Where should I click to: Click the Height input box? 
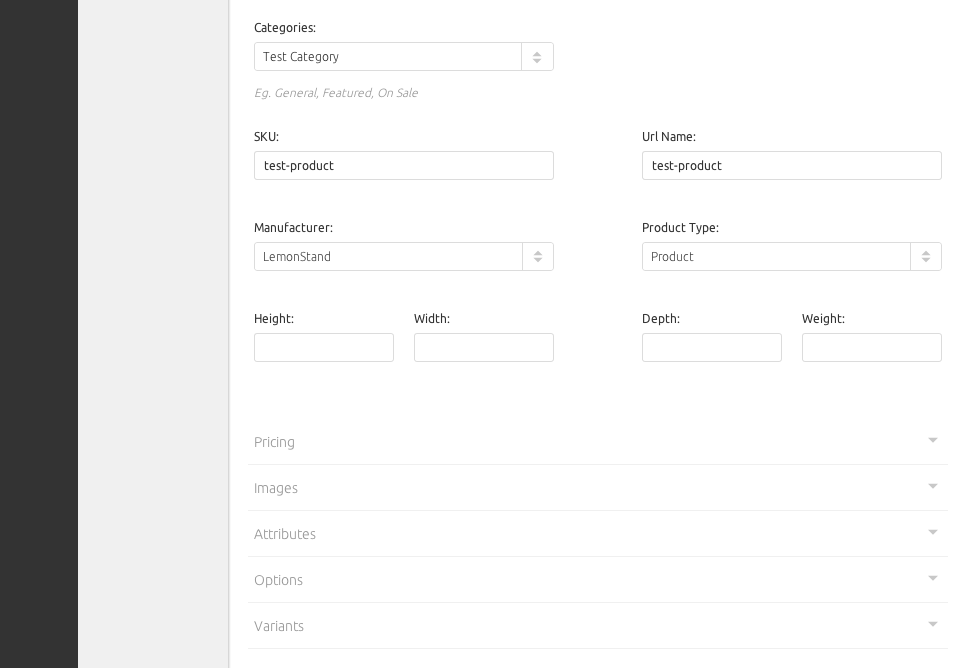pos(324,348)
